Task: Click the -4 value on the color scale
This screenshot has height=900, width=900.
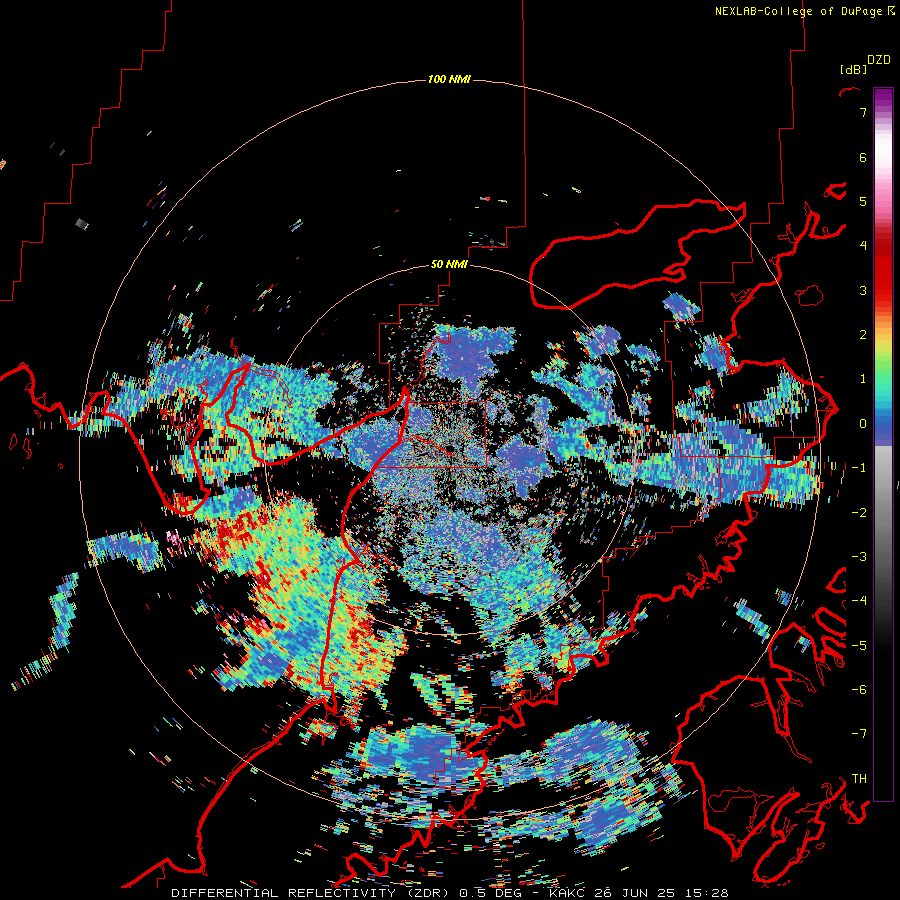Action: click(859, 601)
